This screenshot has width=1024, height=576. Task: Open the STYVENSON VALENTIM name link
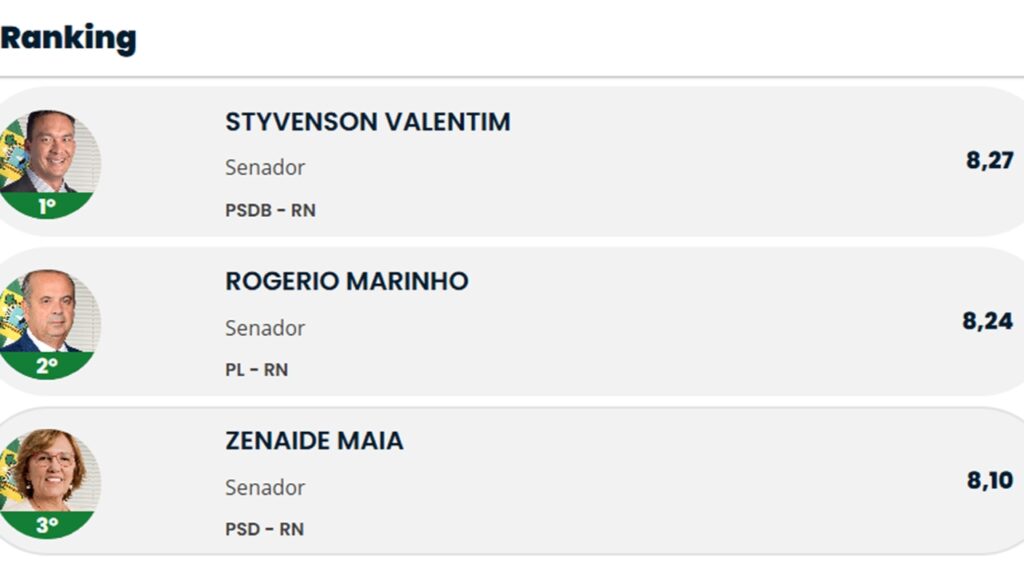pos(368,122)
